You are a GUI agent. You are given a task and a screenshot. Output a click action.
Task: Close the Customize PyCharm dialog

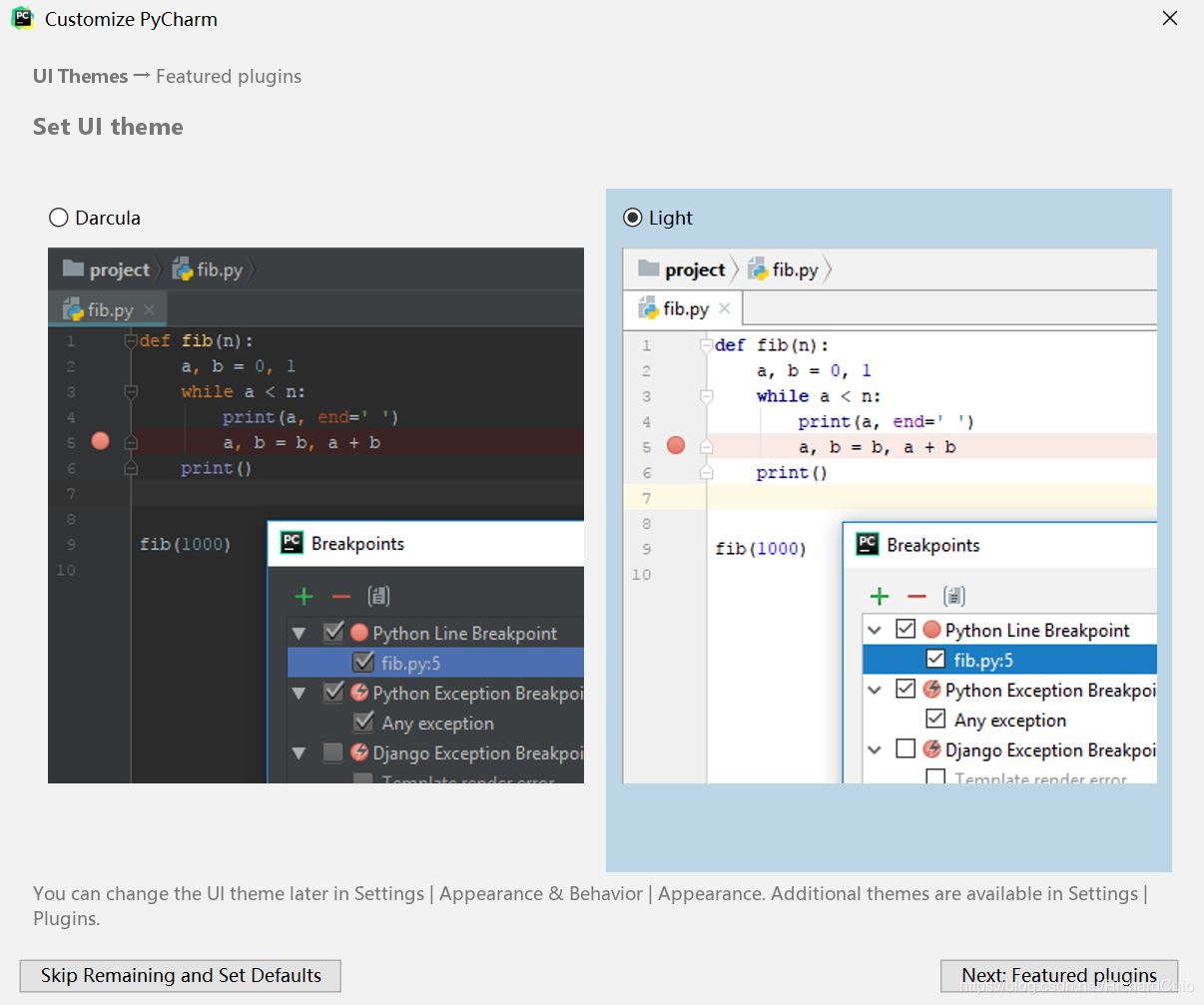pos(1170,19)
